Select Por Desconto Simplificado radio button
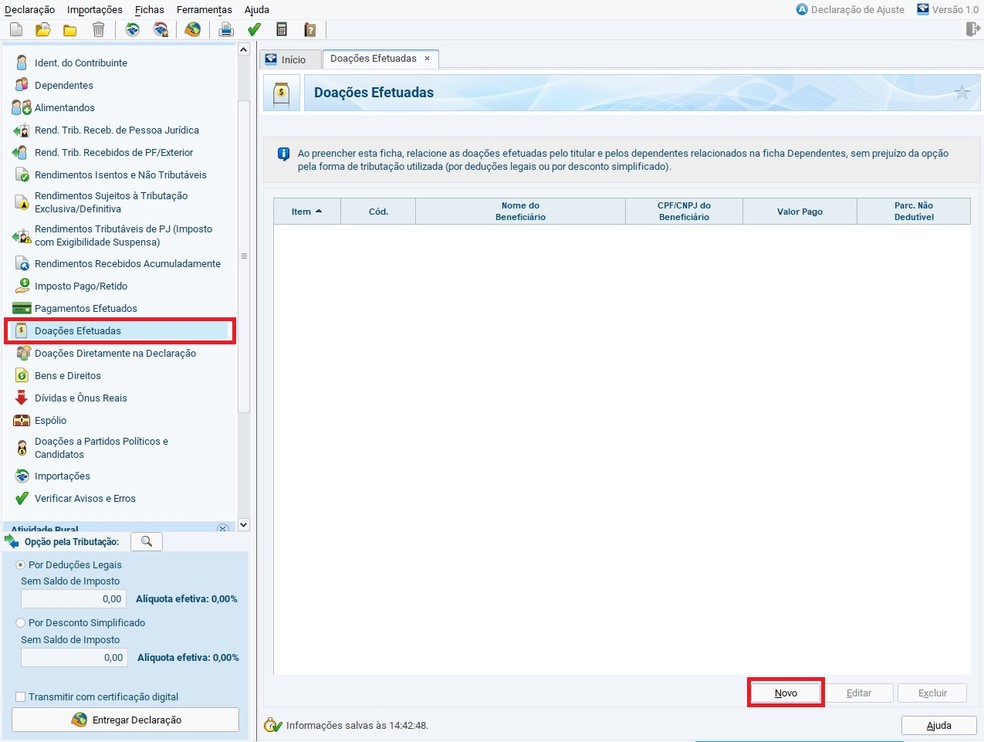 pyautogui.click(x=20, y=623)
